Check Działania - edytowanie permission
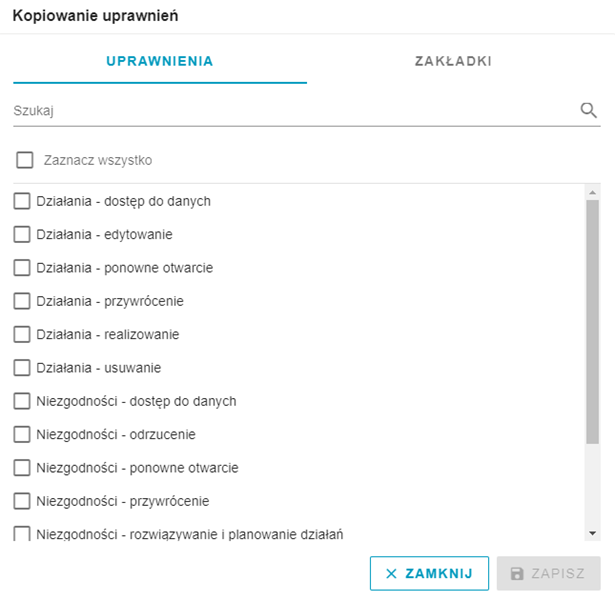The height and width of the screenshot is (602, 615). [22, 234]
